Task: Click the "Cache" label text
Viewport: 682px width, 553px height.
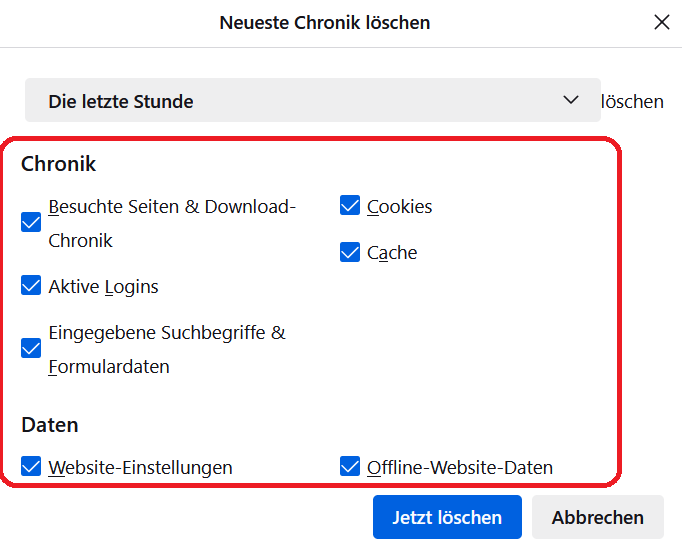Action: coord(392,253)
